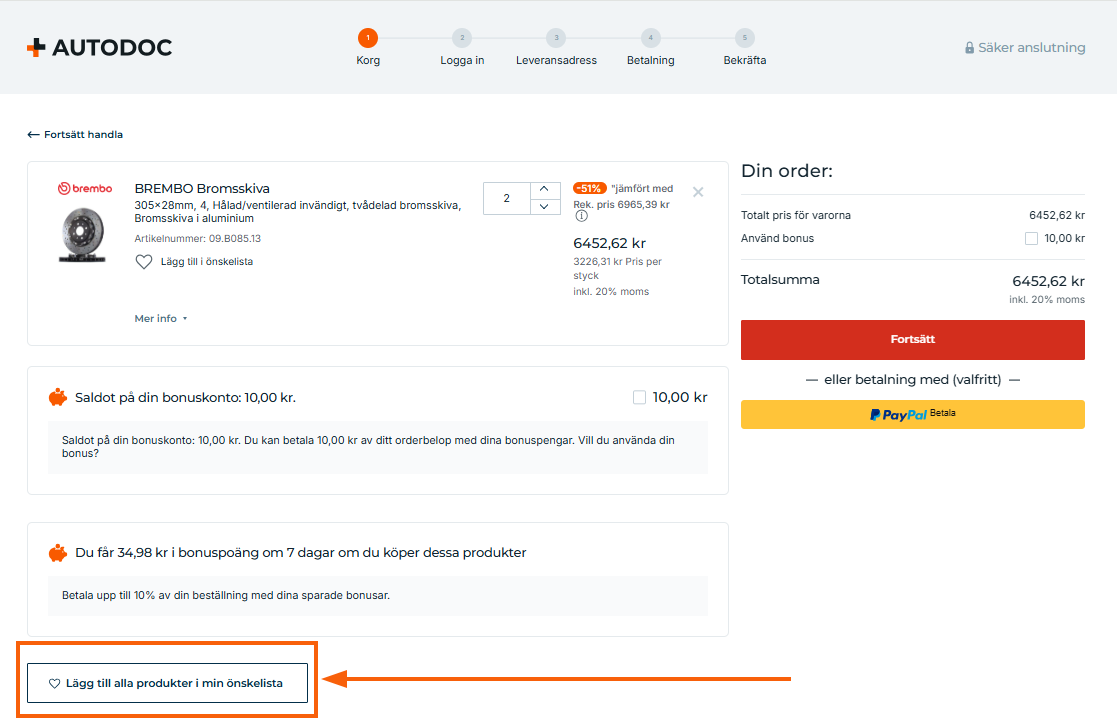Enable Använd bonus checkbox in order summary
Viewport: 1117px width, 722px height.
tap(1031, 239)
